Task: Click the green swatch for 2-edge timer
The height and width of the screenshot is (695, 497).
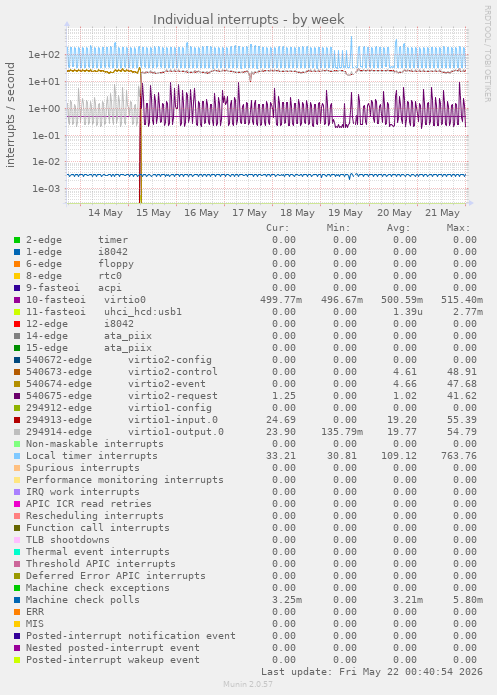Action: pyautogui.click(x=17, y=240)
